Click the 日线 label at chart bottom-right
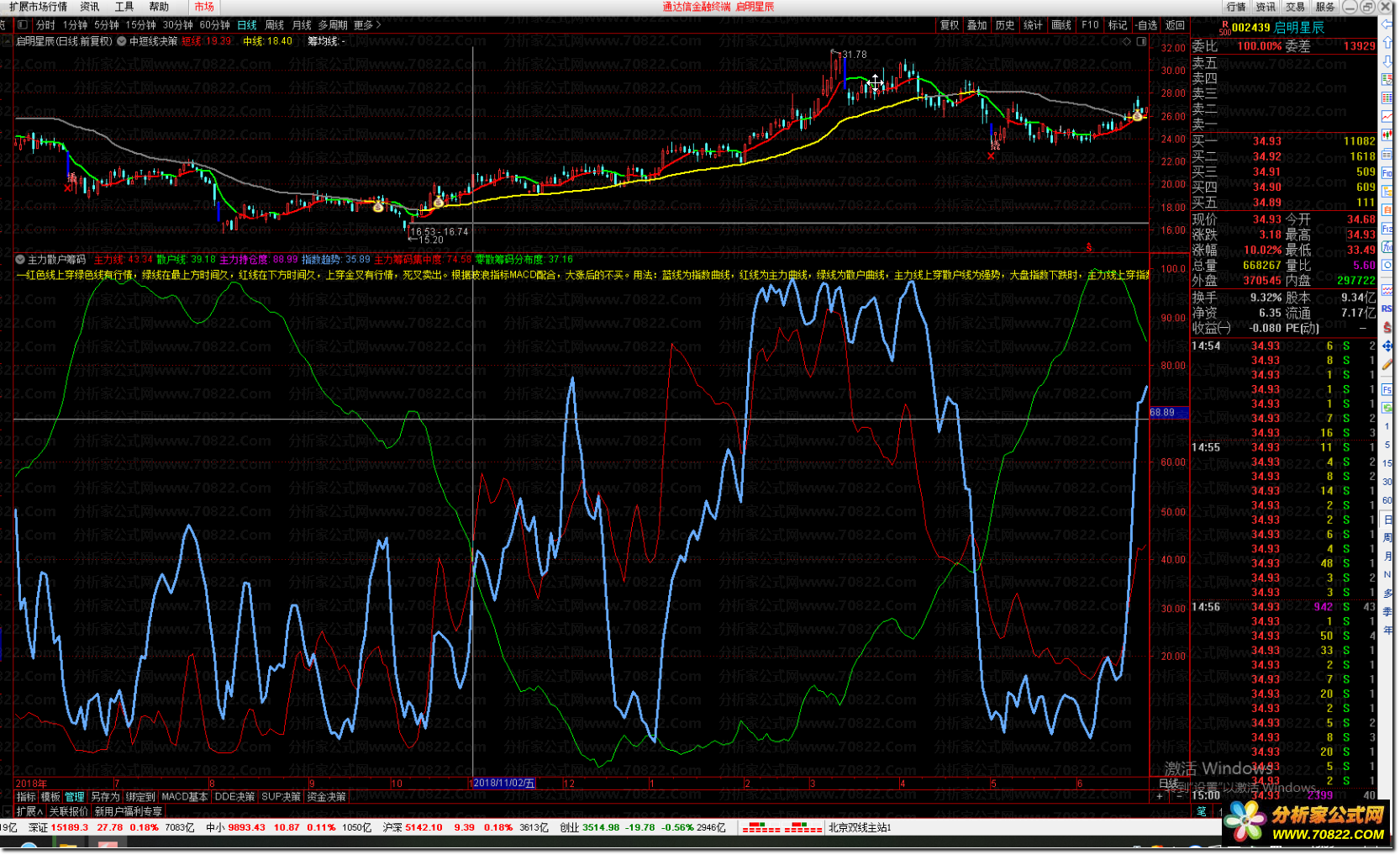This screenshot has width=1400, height=855. 1169,784
